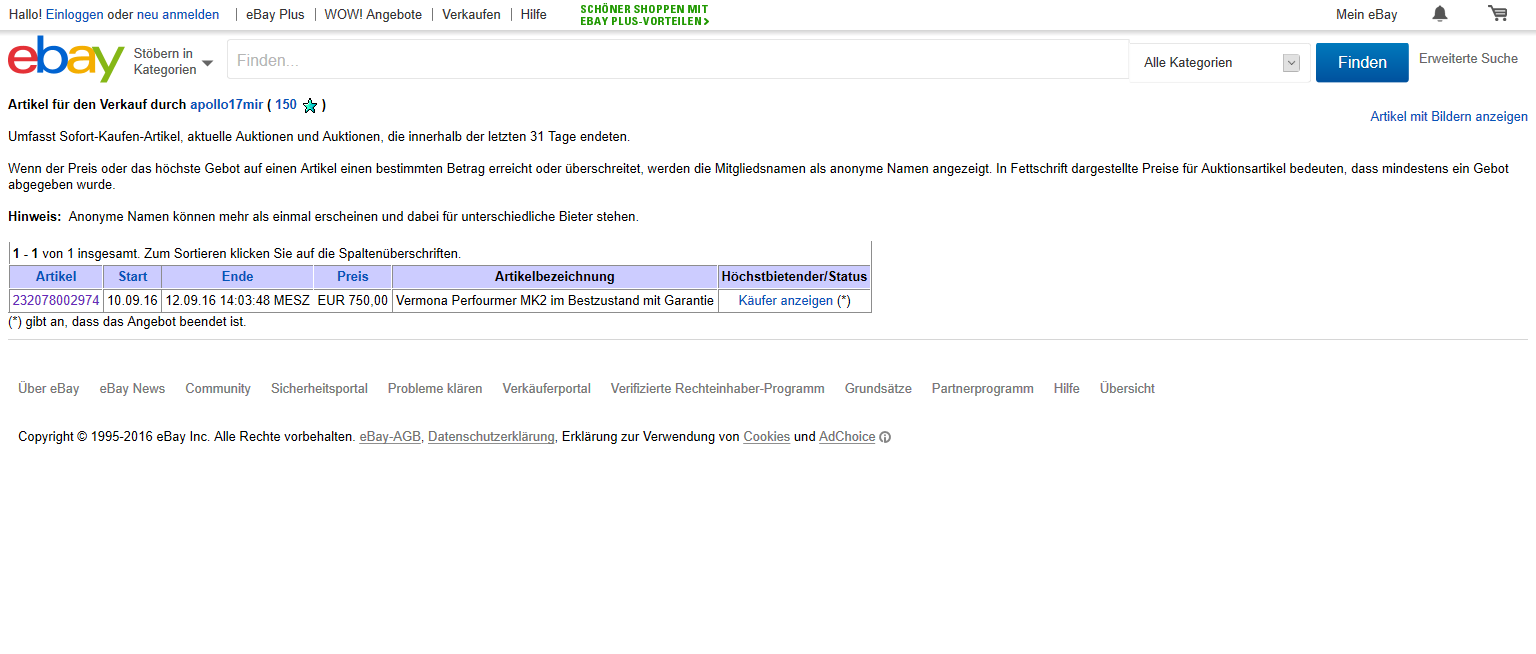Open Verkäuferportal footer link
1536x654 pixels.
click(x=547, y=389)
